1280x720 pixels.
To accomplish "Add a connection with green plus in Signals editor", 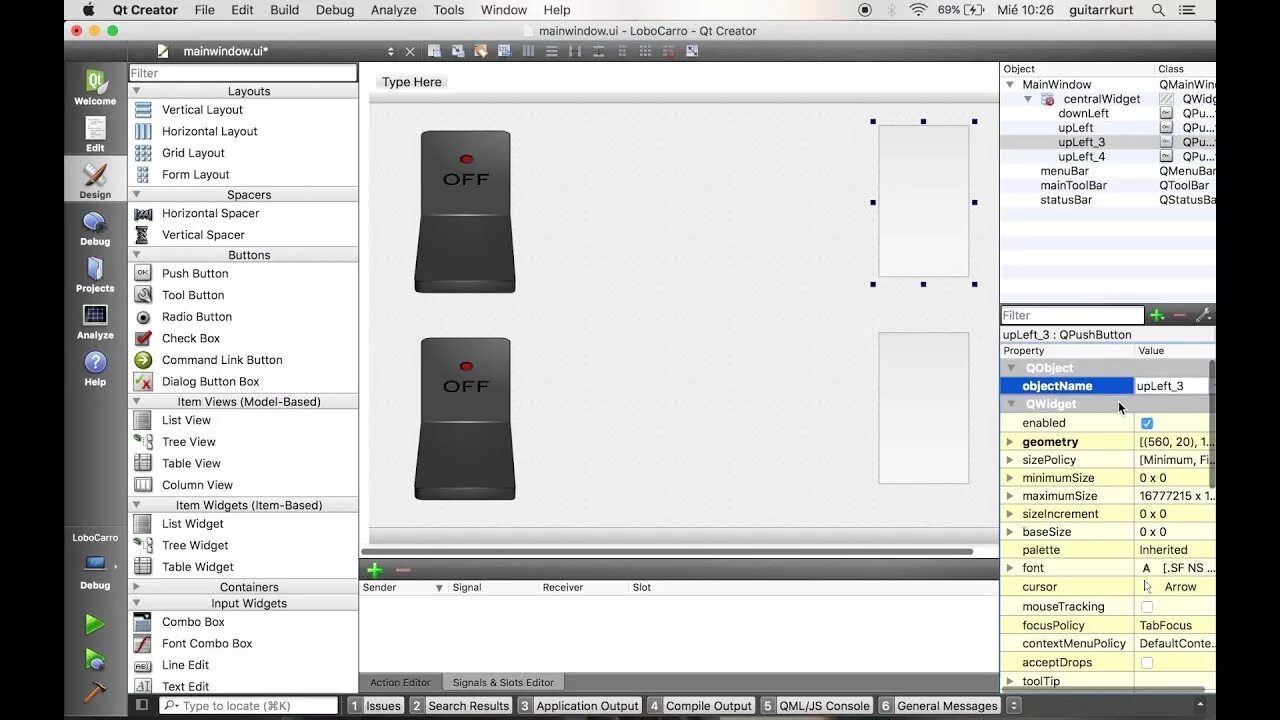I will tap(374, 570).
